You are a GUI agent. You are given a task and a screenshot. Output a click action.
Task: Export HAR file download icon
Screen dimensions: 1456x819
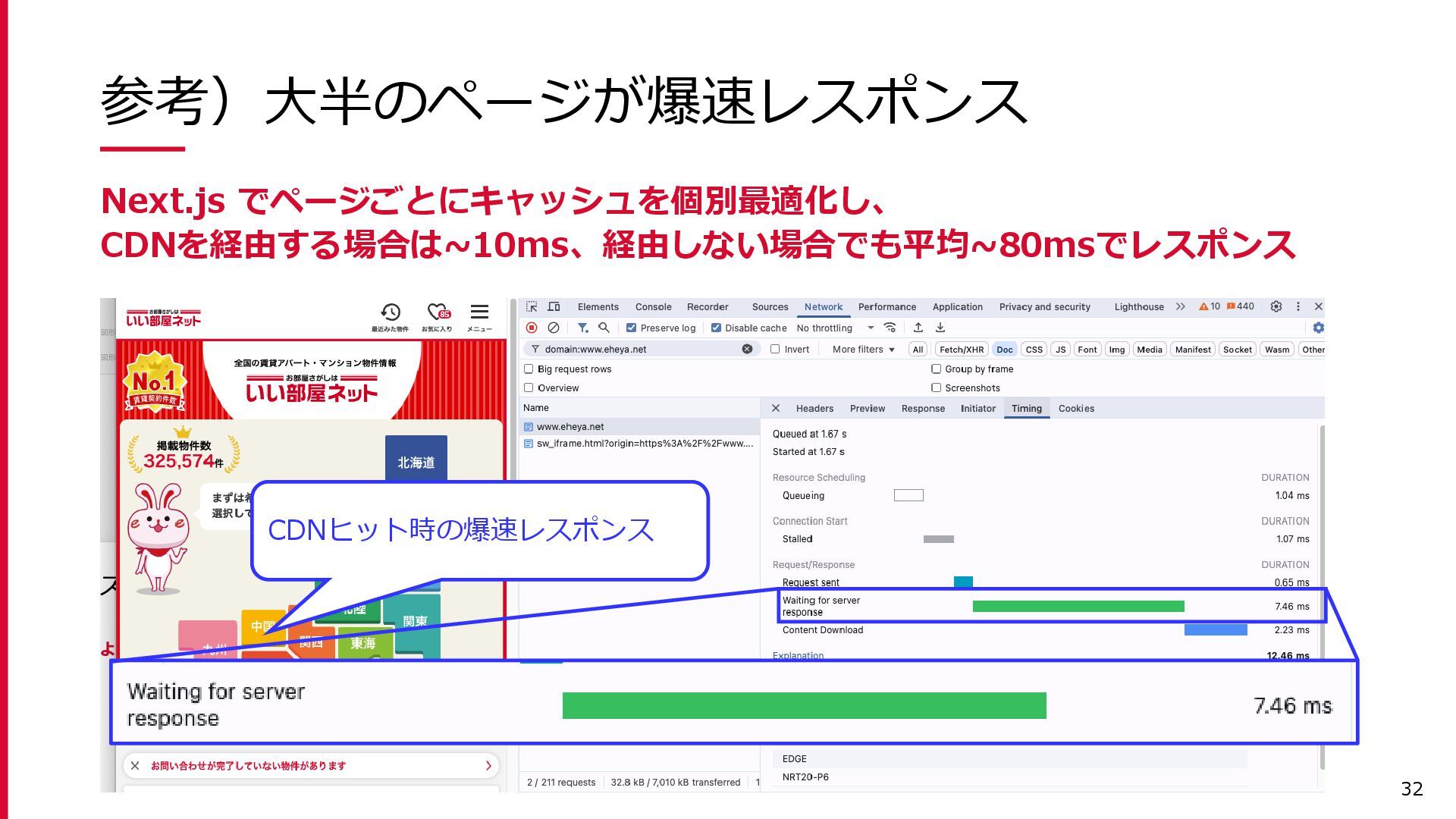coord(940,328)
